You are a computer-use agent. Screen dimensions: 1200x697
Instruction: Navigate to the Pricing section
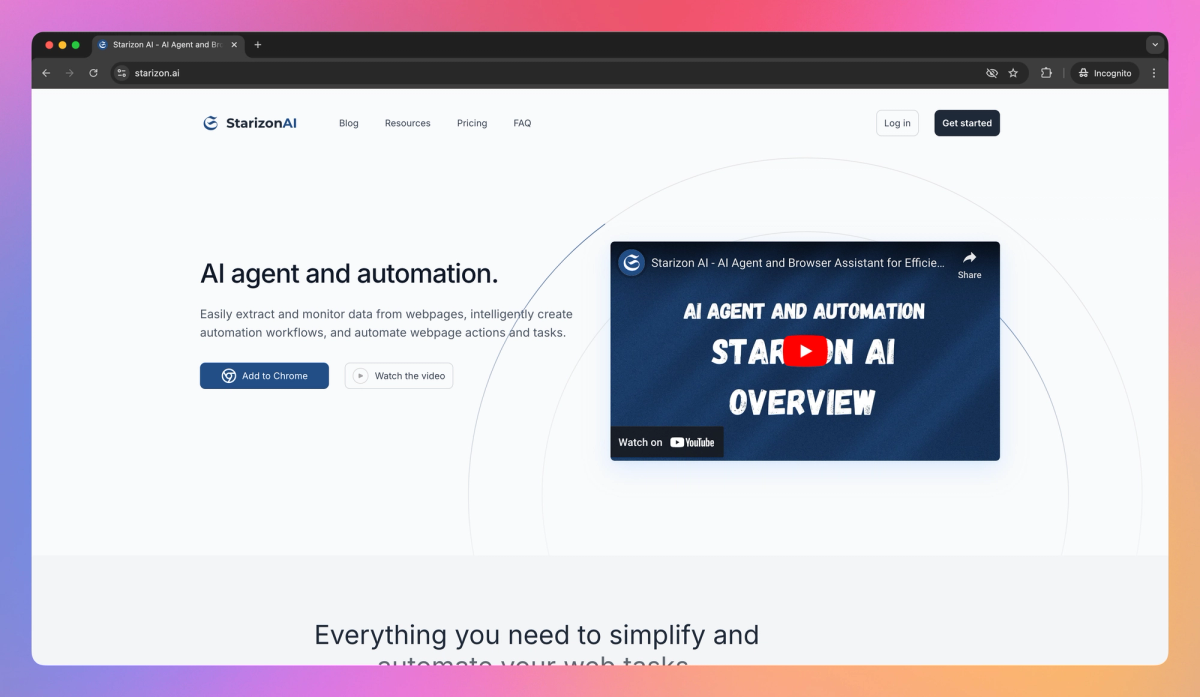[471, 123]
